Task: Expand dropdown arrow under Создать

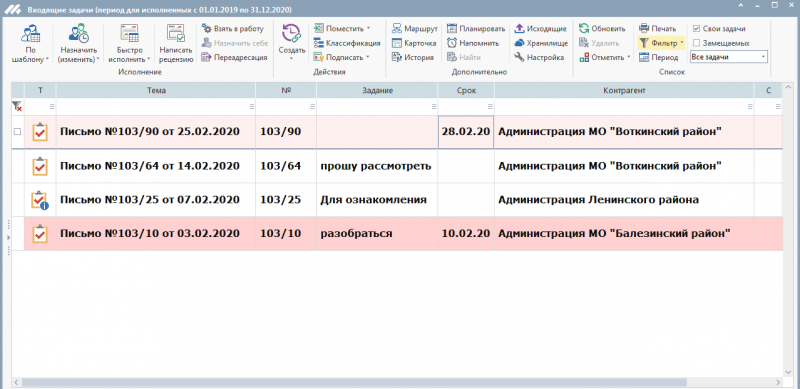Action: pyautogui.click(x=292, y=59)
